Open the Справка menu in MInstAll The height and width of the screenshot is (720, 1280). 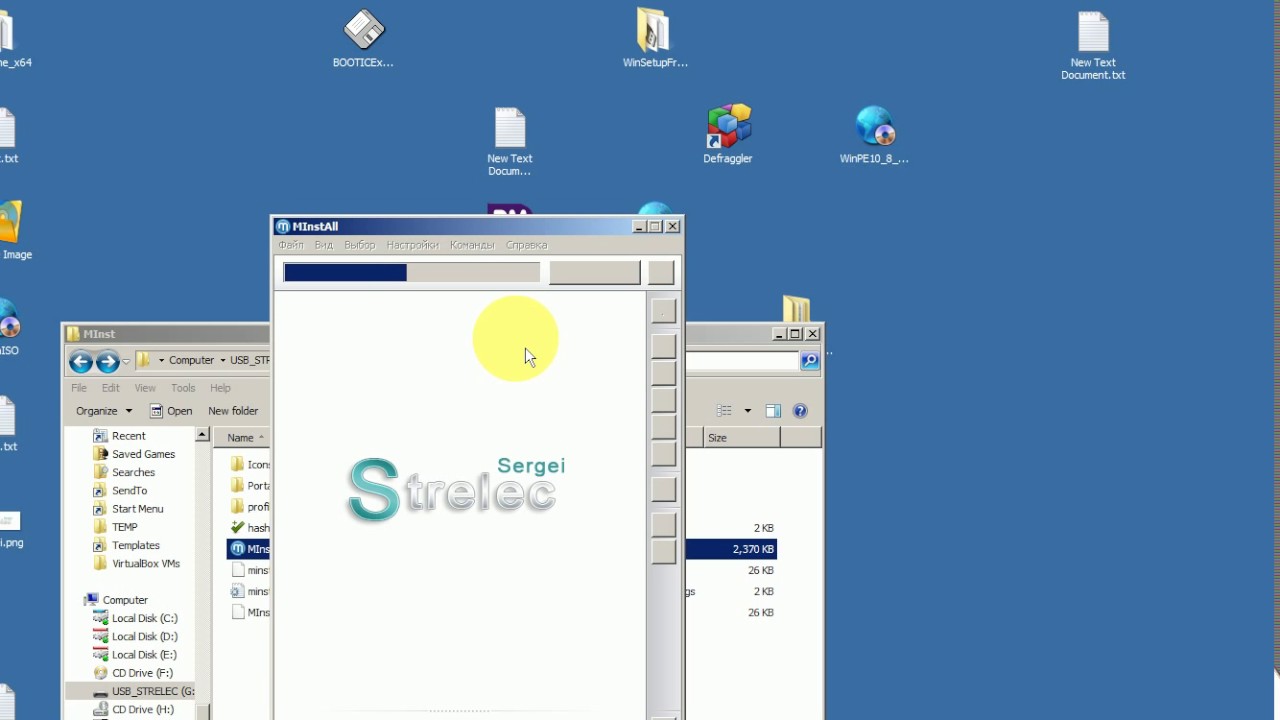pos(526,245)
